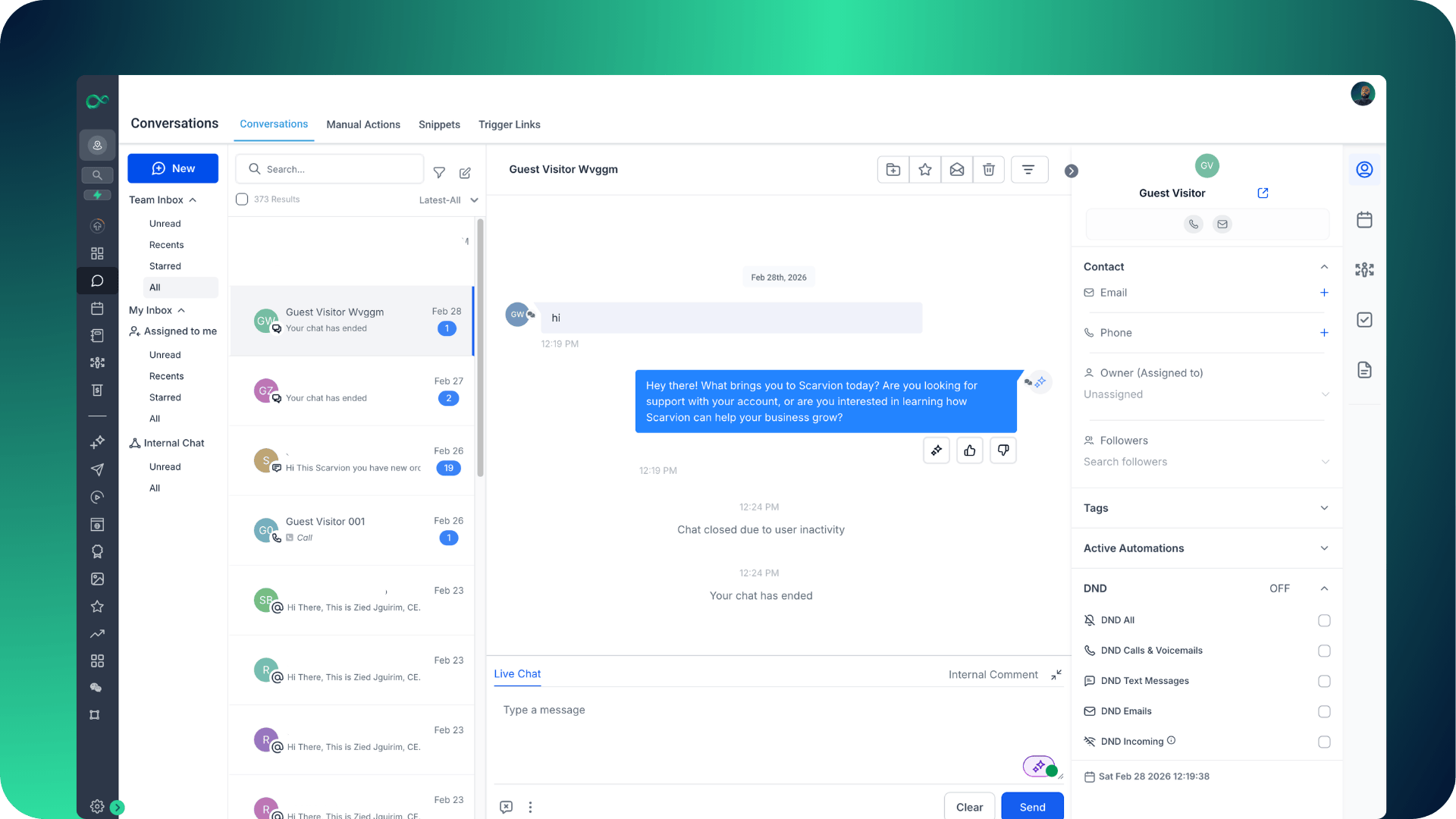Switch to the Internal Comment tab
Image resolution: width=1456 pixels, height=819 pixels.
(x=993, y=674)
